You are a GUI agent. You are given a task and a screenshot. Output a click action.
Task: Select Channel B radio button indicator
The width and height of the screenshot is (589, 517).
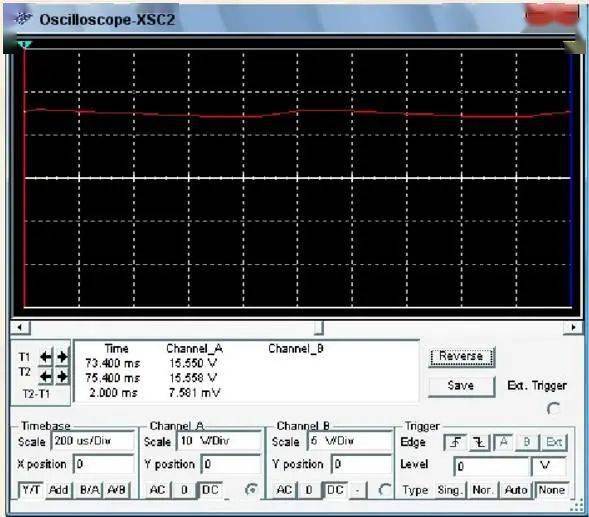384,489
